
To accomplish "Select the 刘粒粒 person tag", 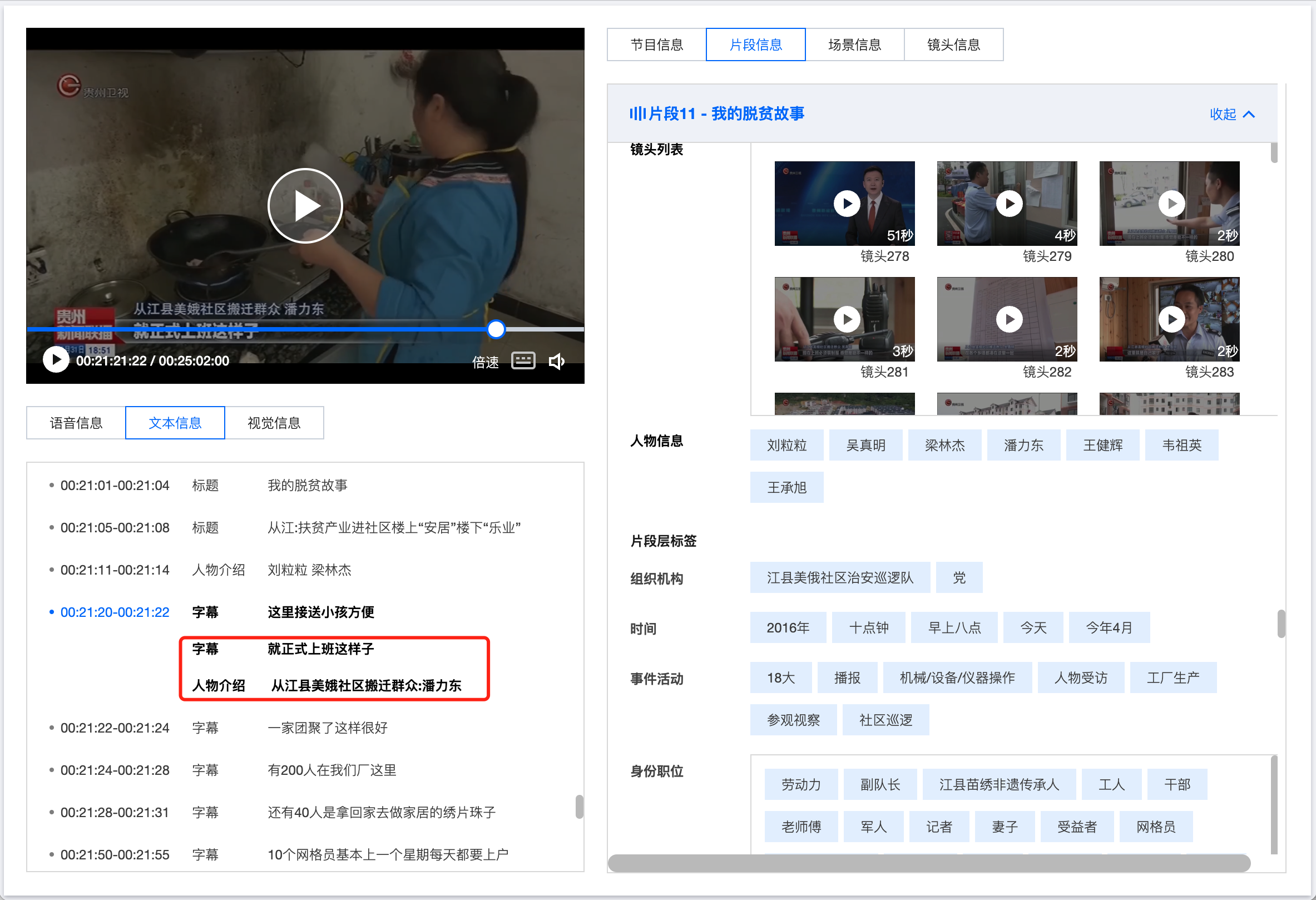I will click(786, 445).
